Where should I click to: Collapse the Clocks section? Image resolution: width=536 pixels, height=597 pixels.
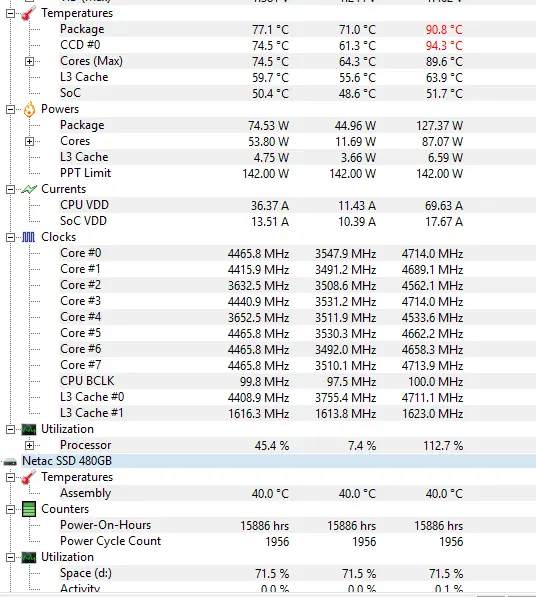coord(11,237)
